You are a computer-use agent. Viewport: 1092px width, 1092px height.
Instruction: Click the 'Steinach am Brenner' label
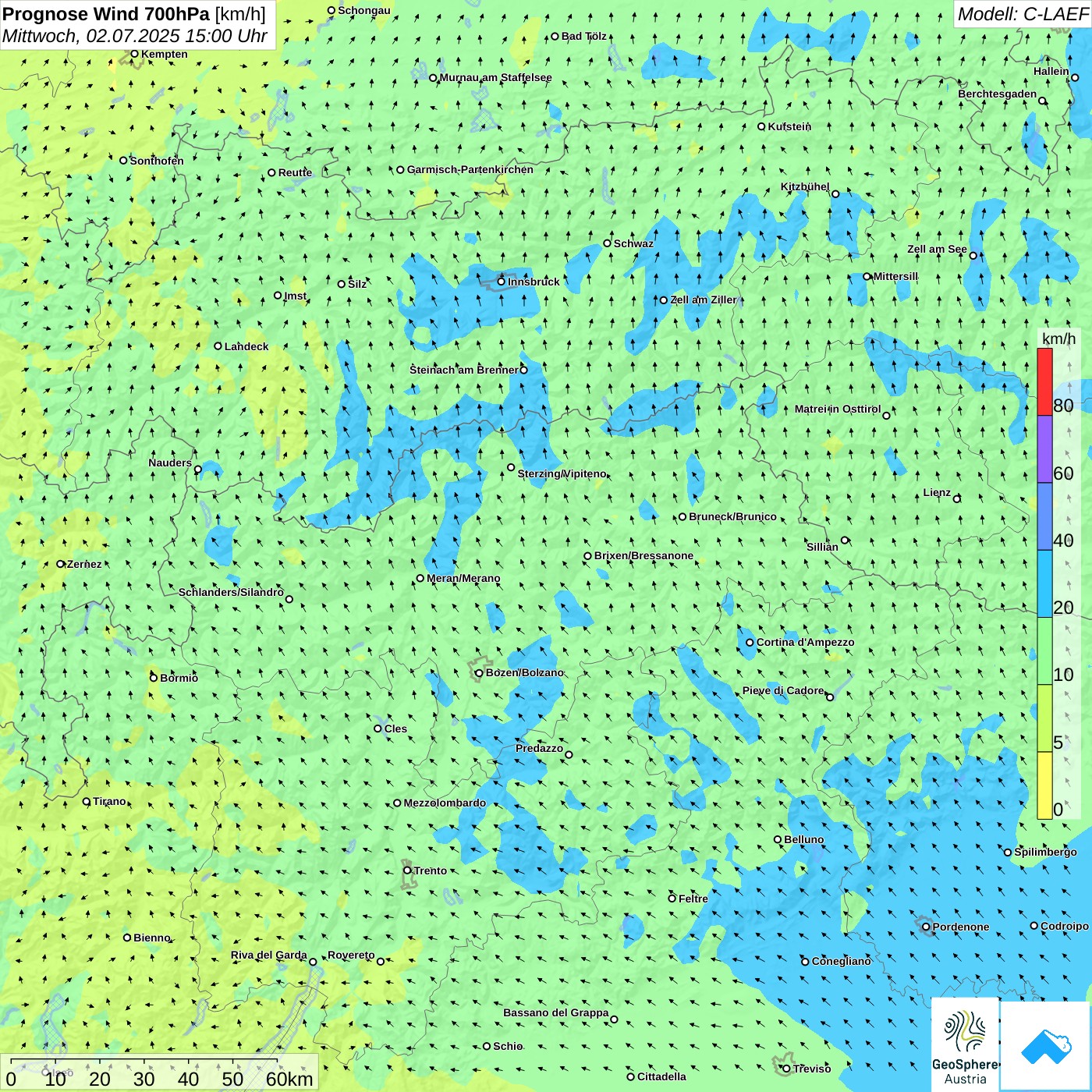(464, 370)
